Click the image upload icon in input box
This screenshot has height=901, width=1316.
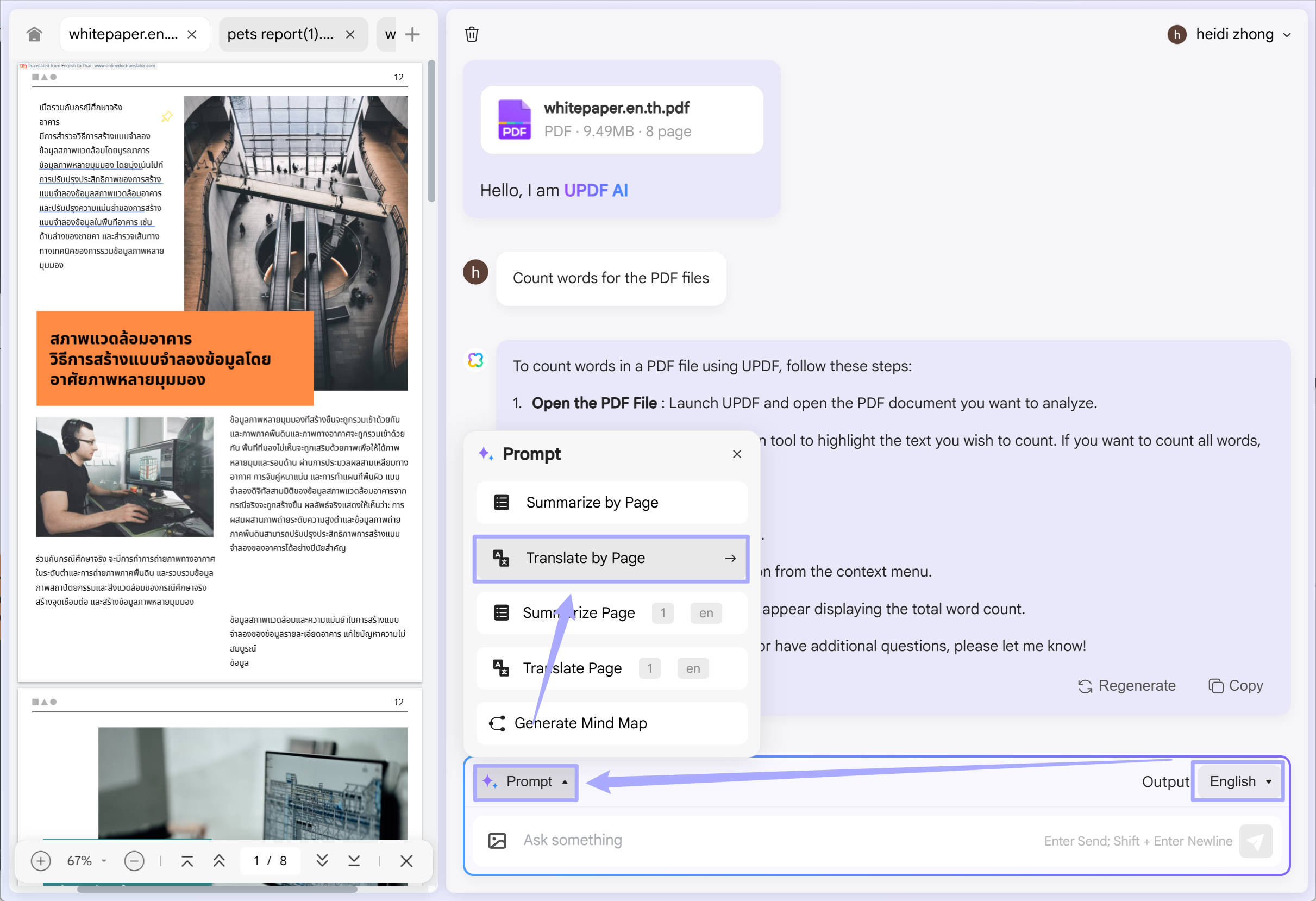point(497,840)
